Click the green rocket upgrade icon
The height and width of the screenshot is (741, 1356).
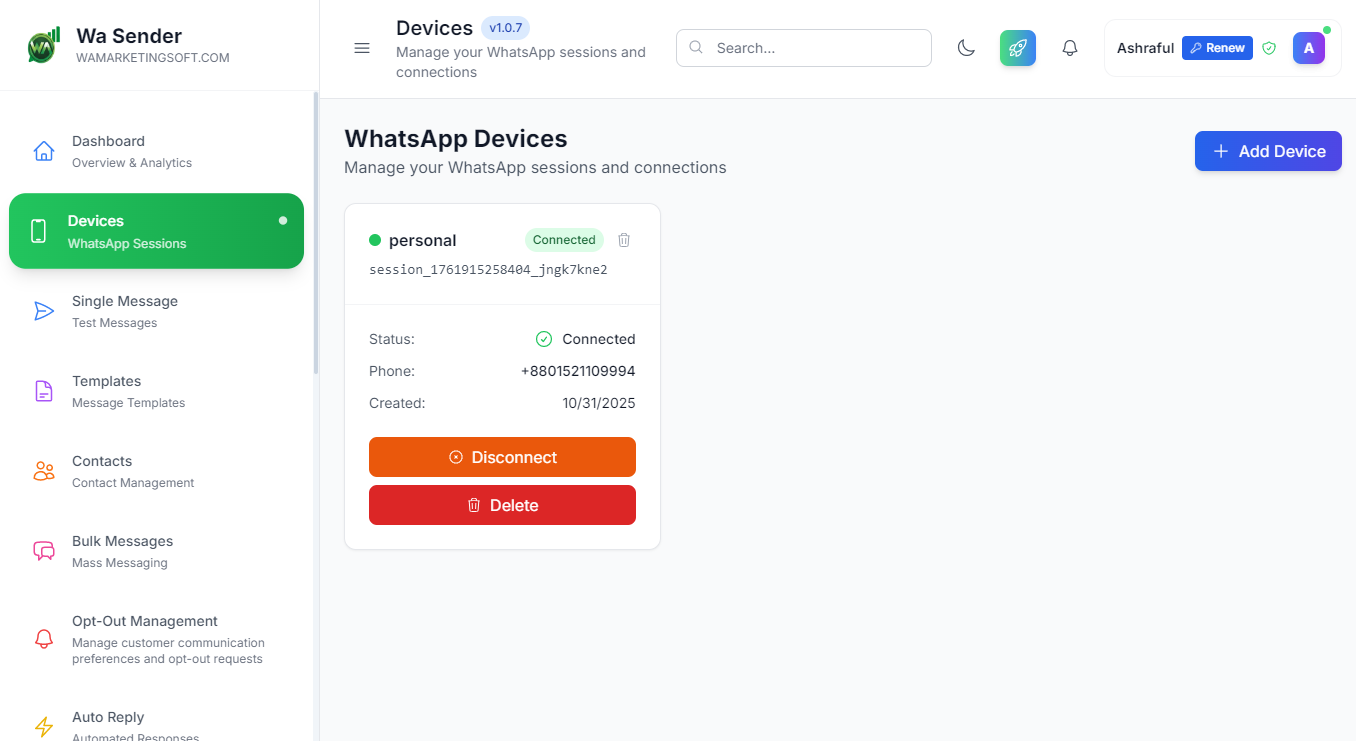point(1017,47)
